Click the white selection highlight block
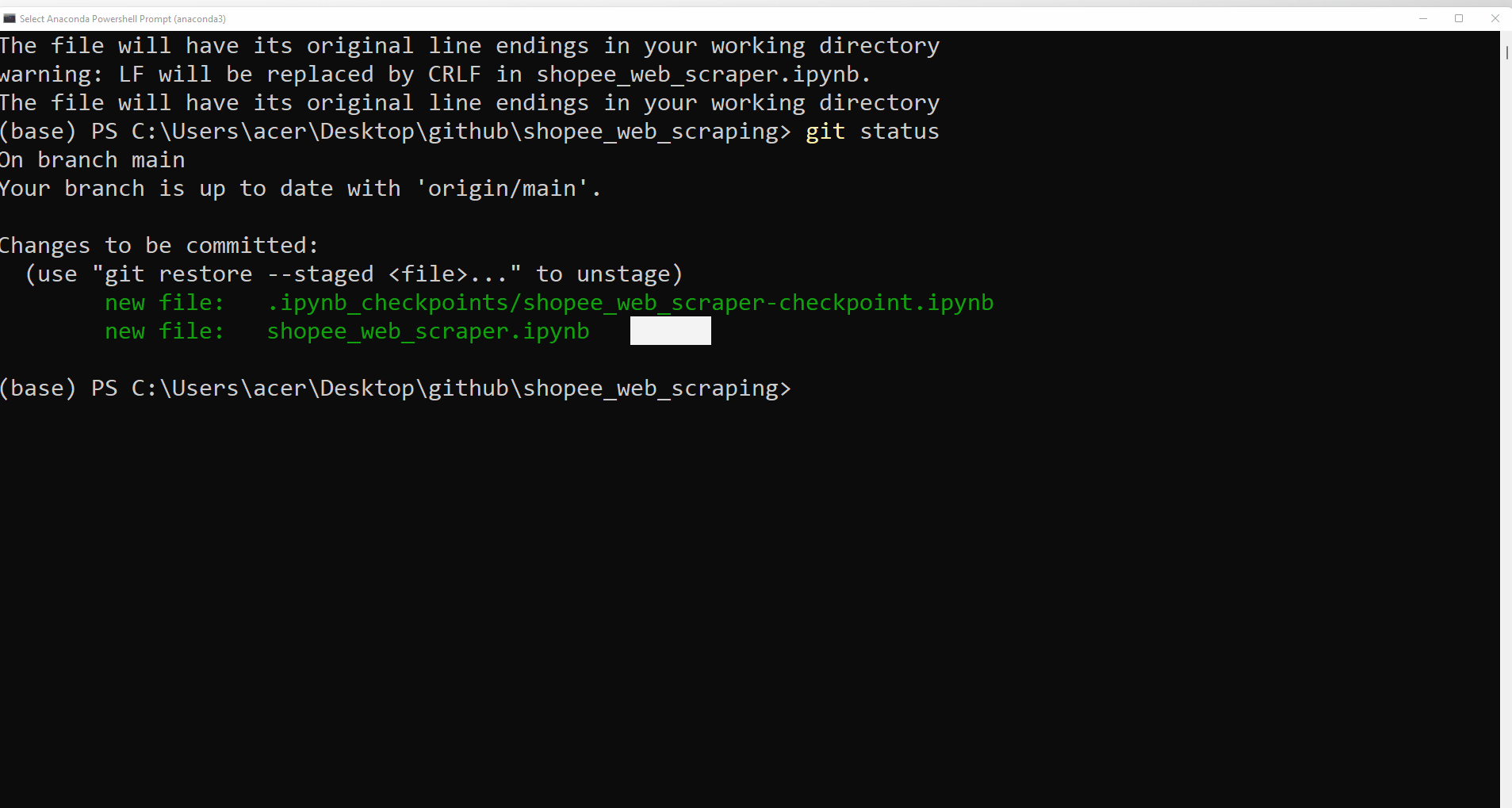Image resolution: width=1512 pixels, height=808 pixels. (670, 331)
